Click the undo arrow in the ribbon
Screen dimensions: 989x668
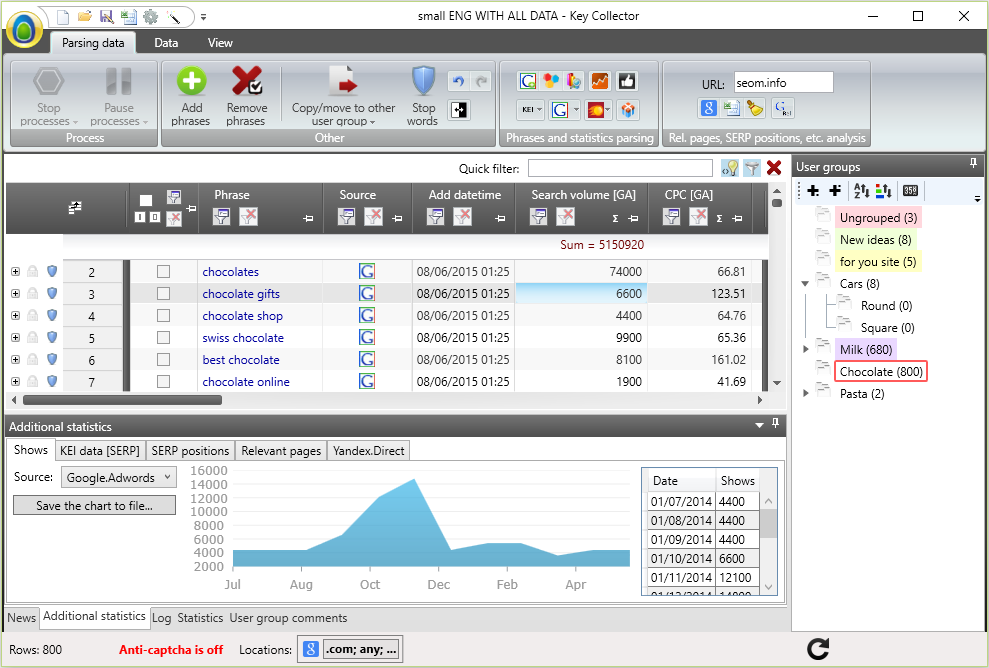pyautogui.click(x=458, y=83)
